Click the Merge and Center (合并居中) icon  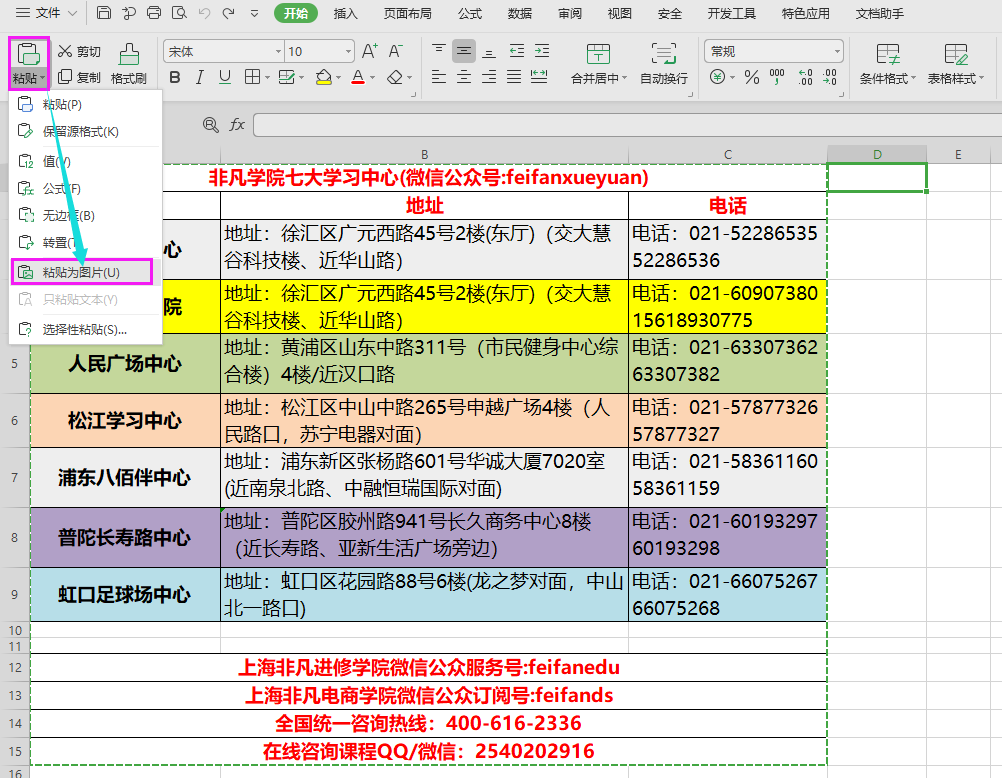(598, 54)
